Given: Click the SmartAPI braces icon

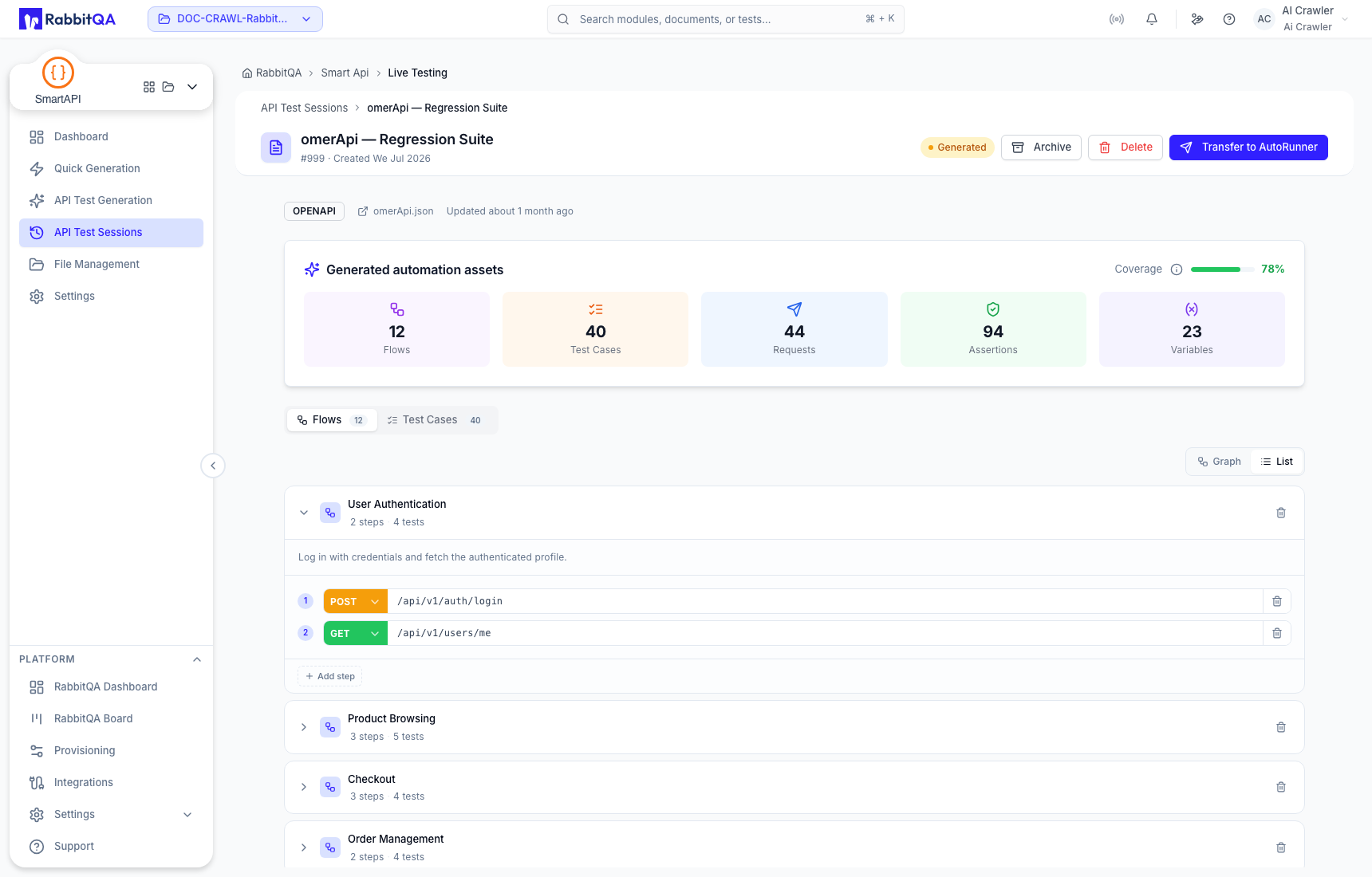Looking at the screenshot, I should coord(58,73).
